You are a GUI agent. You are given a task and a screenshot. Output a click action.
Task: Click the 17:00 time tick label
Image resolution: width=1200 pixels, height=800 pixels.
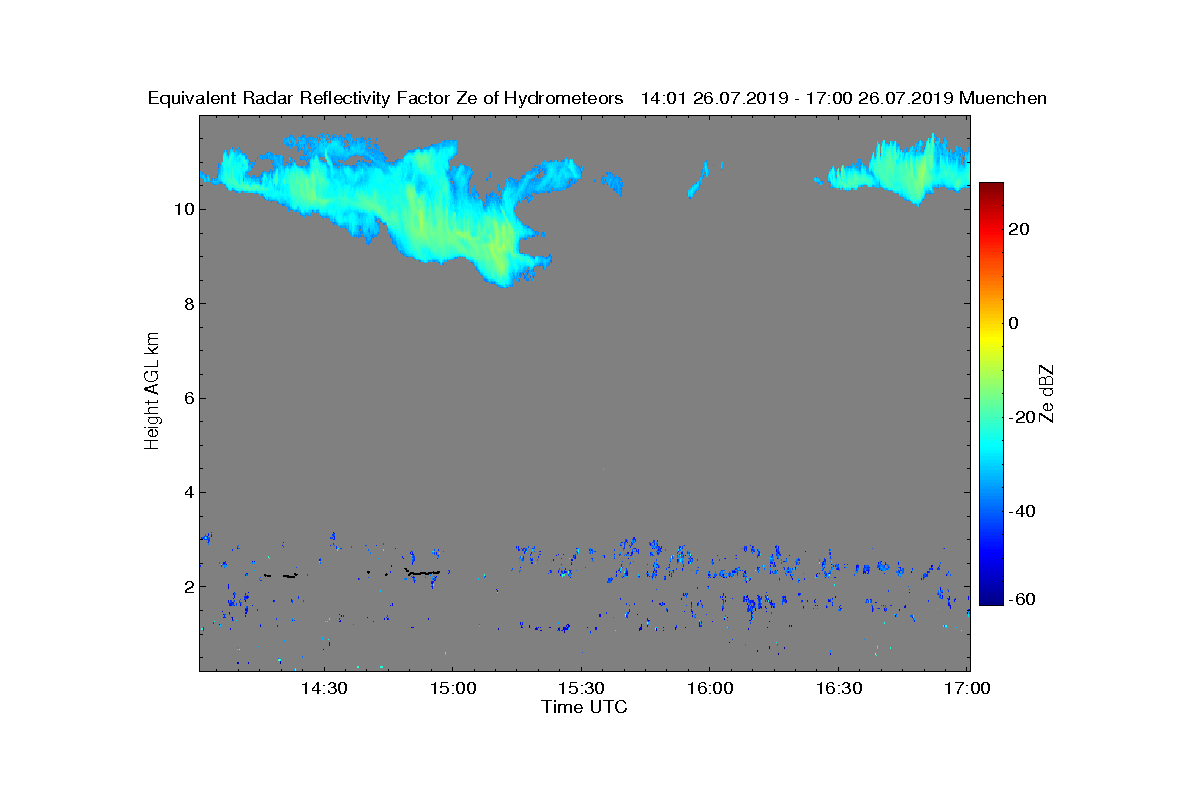[967, 688]
